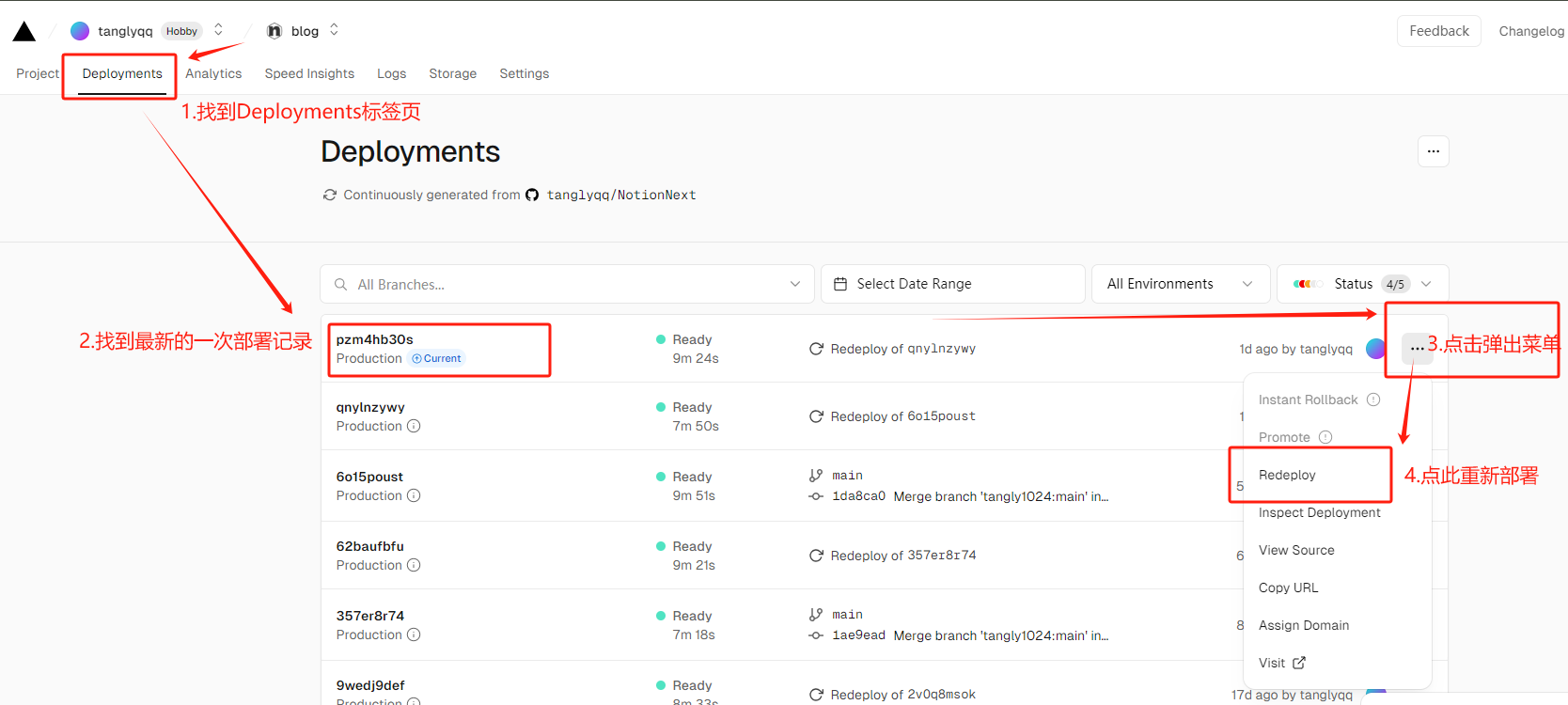Click the redeploy icon before 'Redeploy of 357er8r74'
1568x705 pixels.
pyautogui.click(x=816, y=556)
